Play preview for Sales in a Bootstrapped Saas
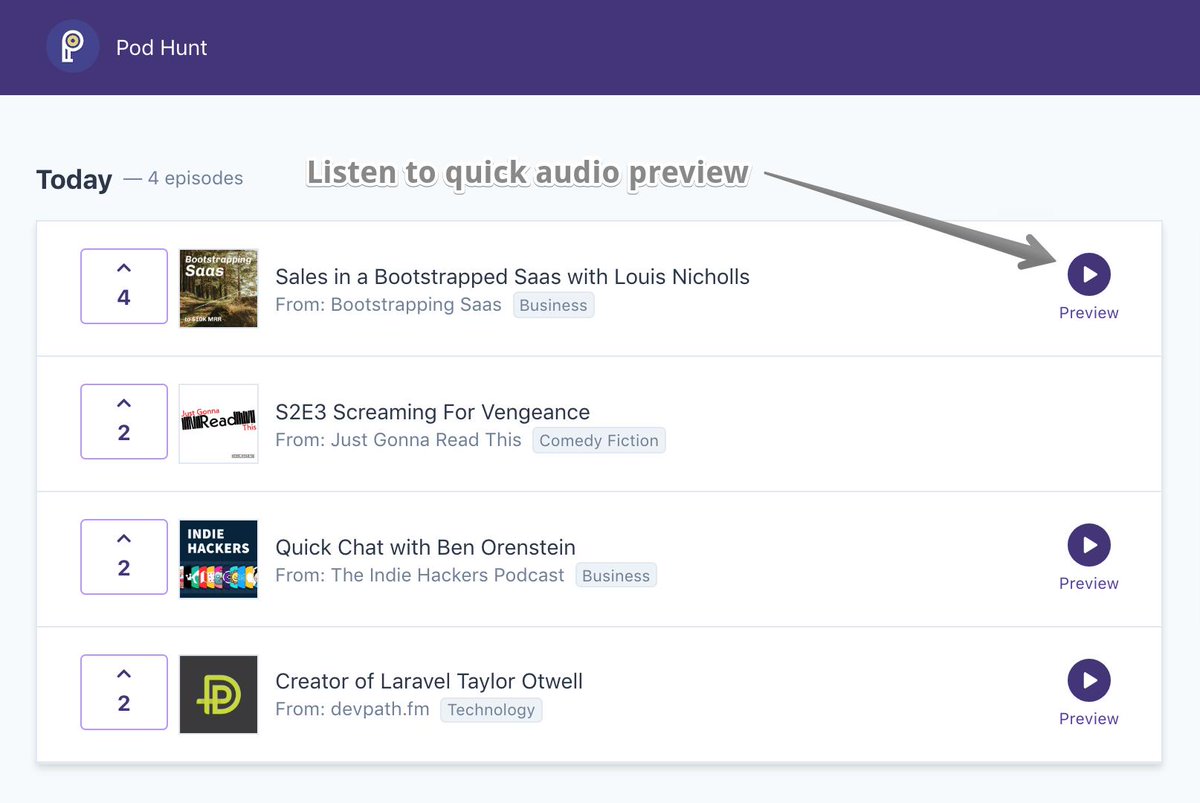Image resolution: width=1200 pixels, height=803 pixels. (1088, 274)
